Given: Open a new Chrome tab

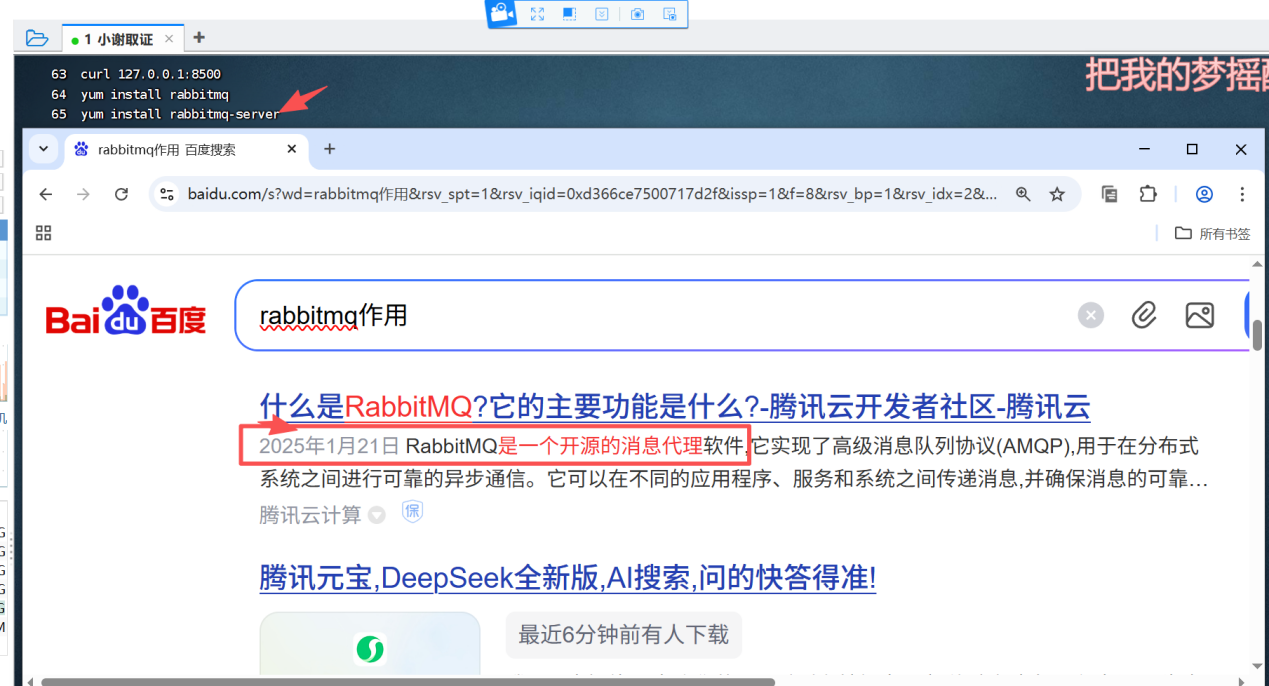Looking at the screenshot, I should pyautogui.click(x=329, y=149).
